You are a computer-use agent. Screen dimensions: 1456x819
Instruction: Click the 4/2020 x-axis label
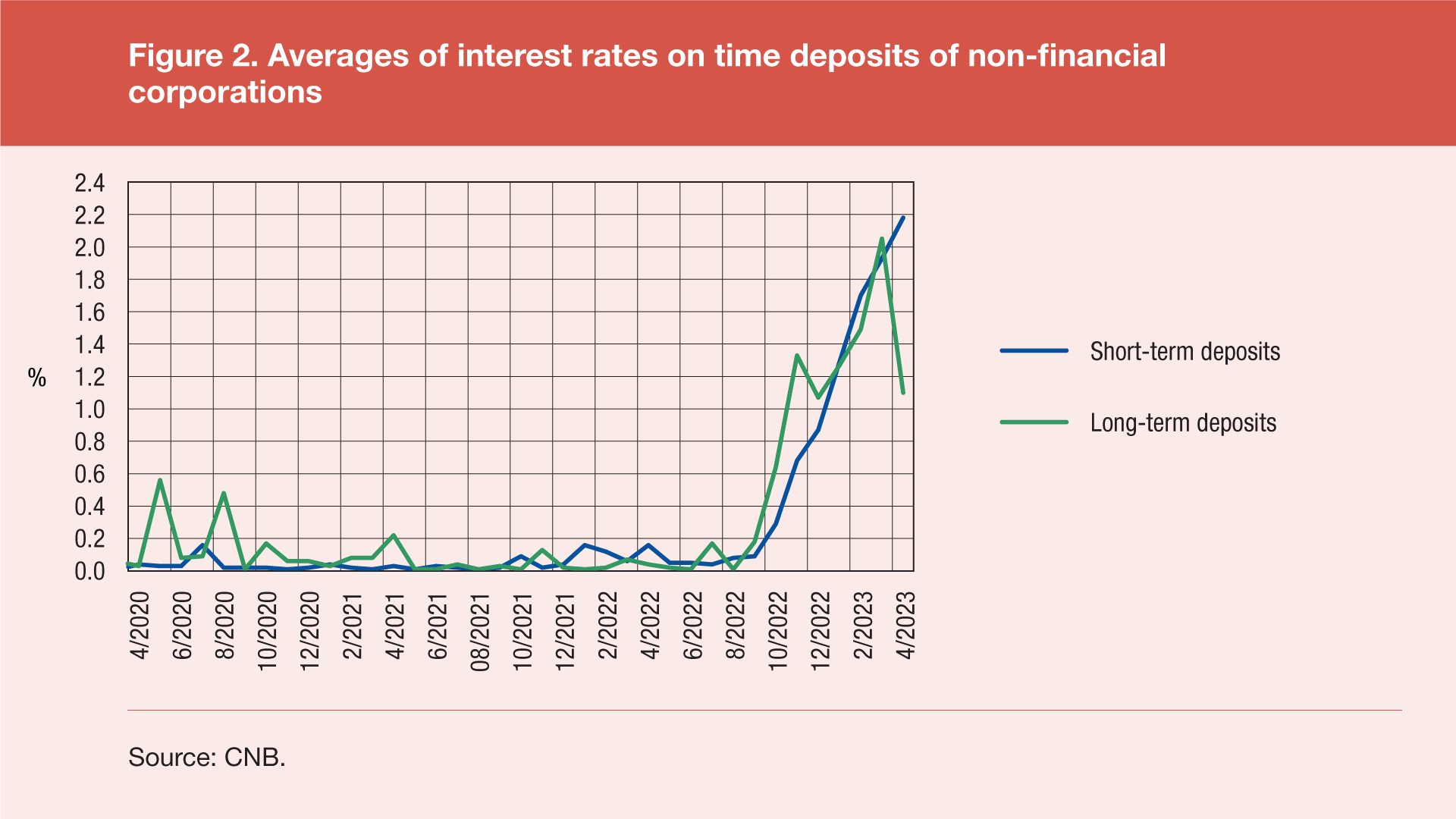pos(140,626)
